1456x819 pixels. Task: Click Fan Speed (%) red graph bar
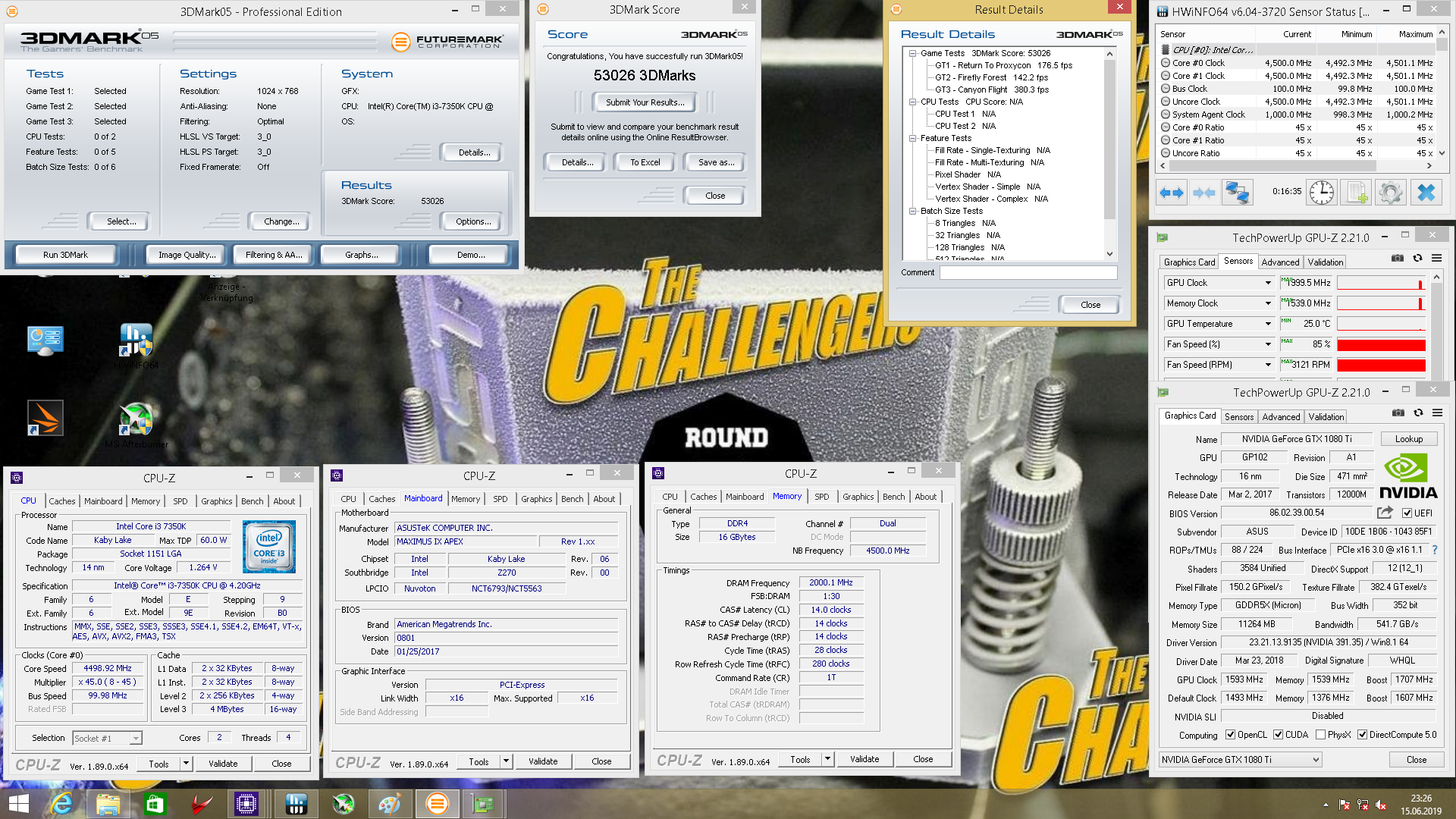pyautogui.click(x=1381, y=344)
